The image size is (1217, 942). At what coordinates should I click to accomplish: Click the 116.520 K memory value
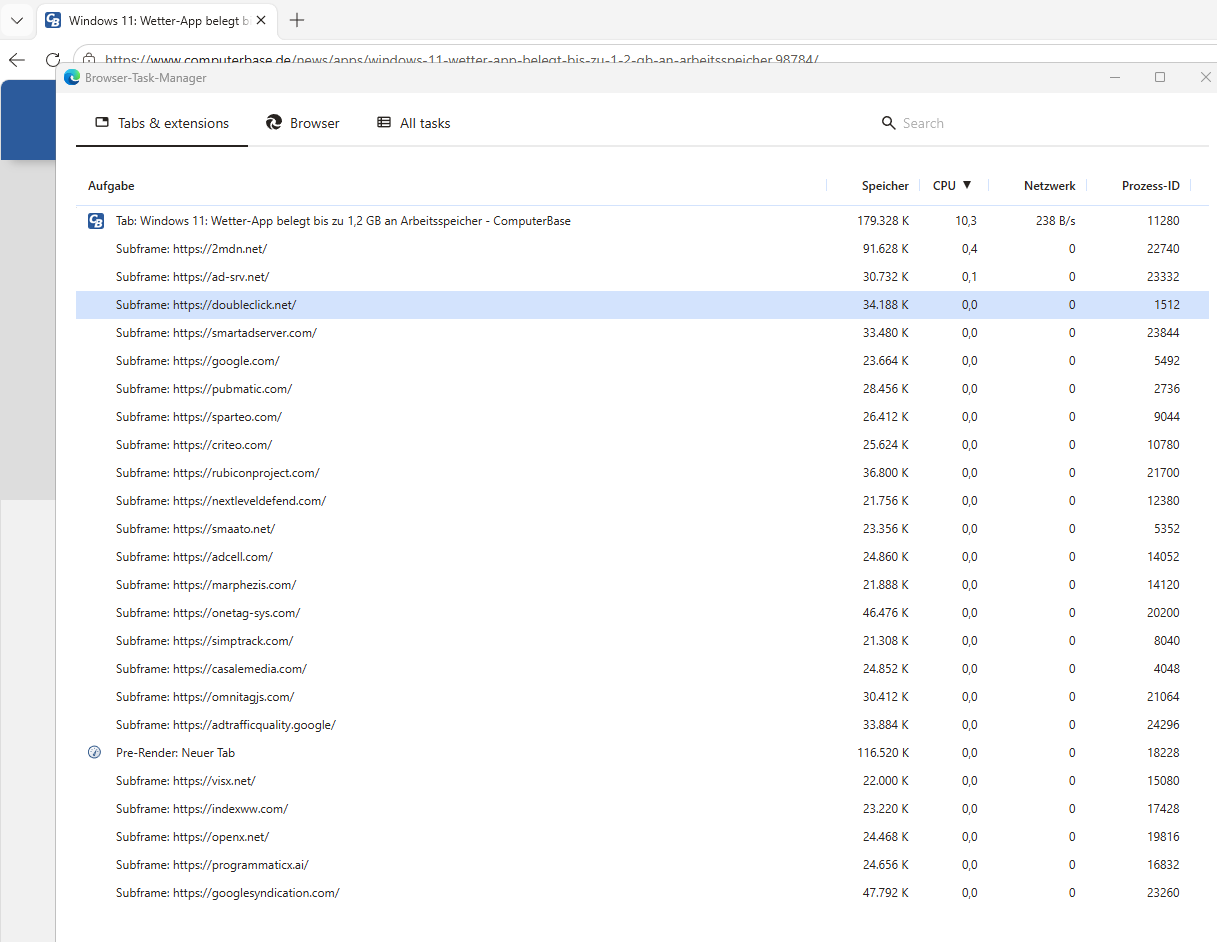(x=883, y=753)
